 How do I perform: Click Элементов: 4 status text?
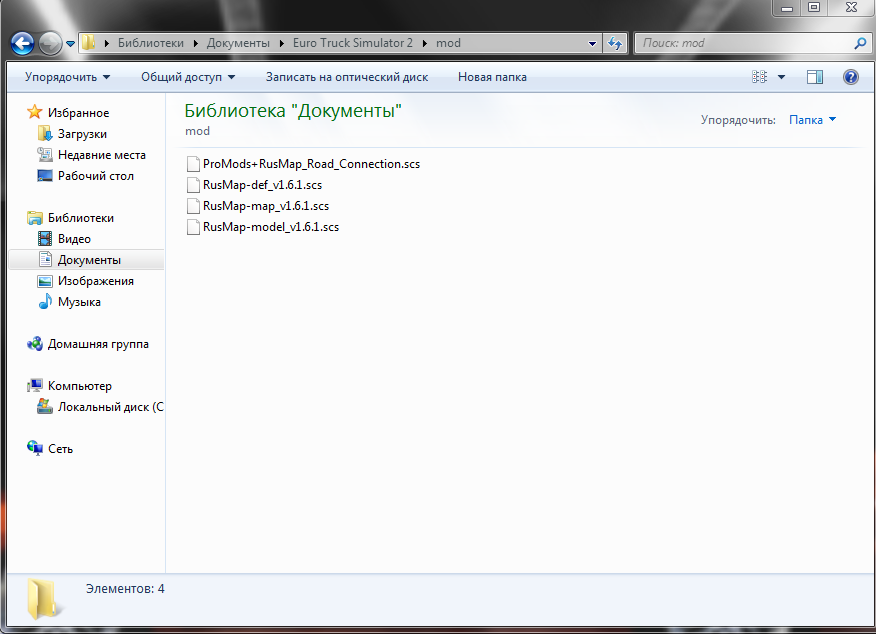pyautogui.click(x=125, y=589)
